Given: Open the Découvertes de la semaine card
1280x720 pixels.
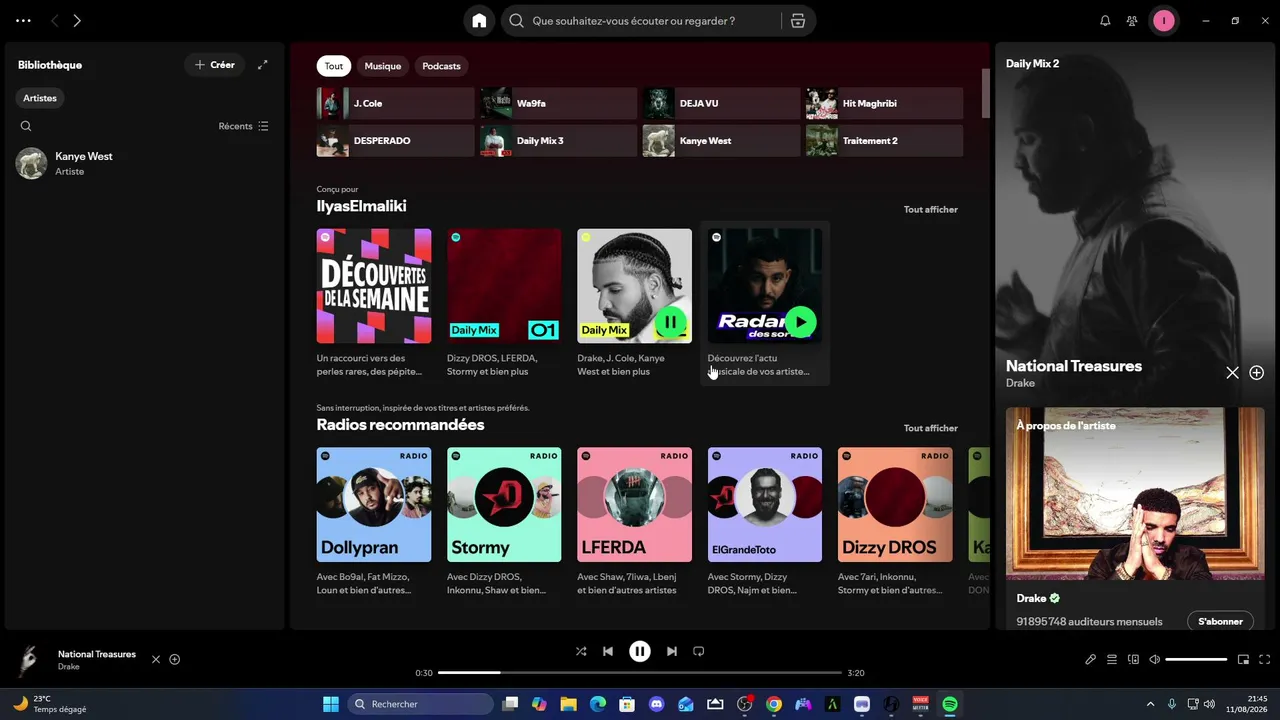Looking at the screenshot, I should coord(374,303).
